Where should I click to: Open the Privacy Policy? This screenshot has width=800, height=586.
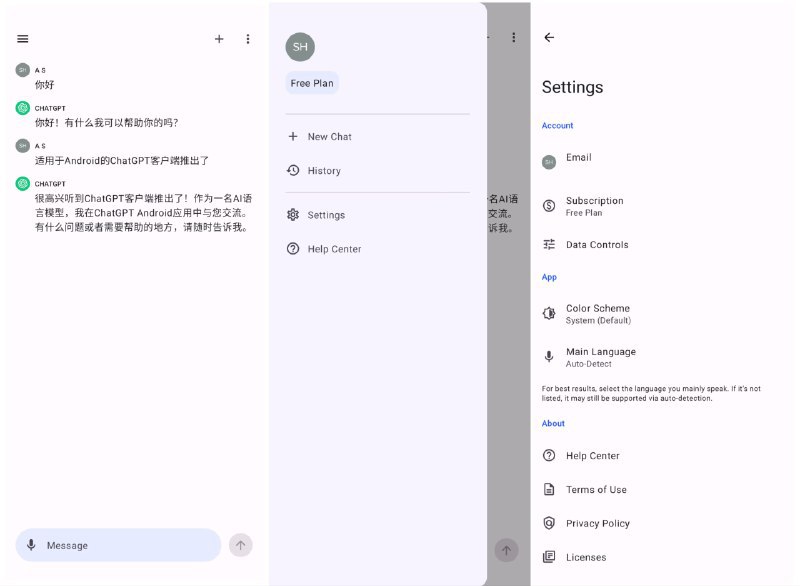(x=597, y=523)
